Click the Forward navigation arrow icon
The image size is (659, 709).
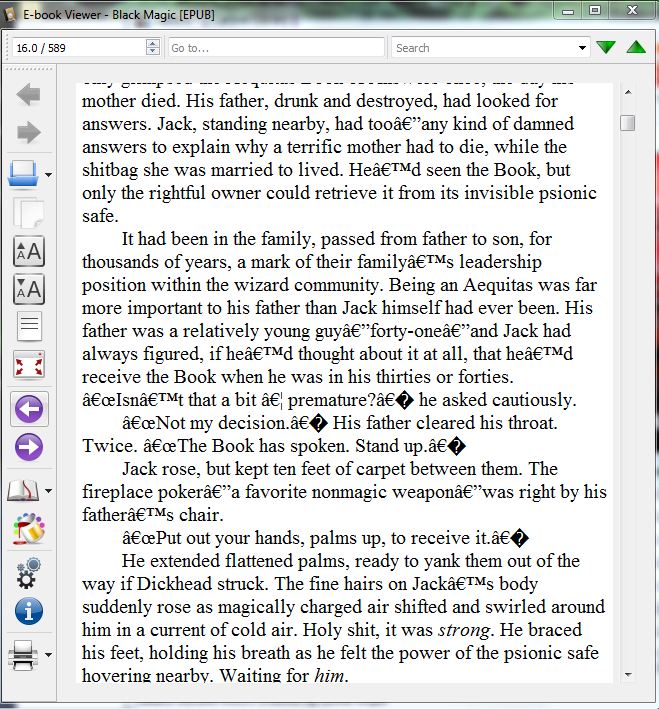pos(28,132)
